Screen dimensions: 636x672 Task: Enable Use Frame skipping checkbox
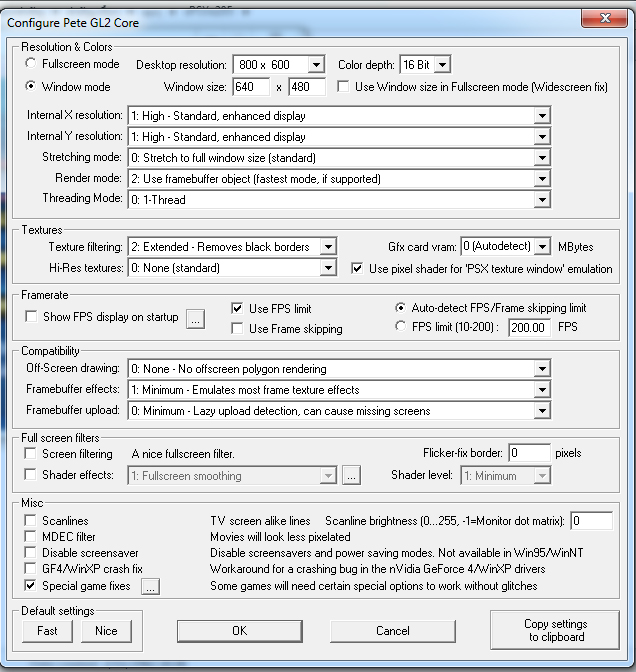click(237, 329)
